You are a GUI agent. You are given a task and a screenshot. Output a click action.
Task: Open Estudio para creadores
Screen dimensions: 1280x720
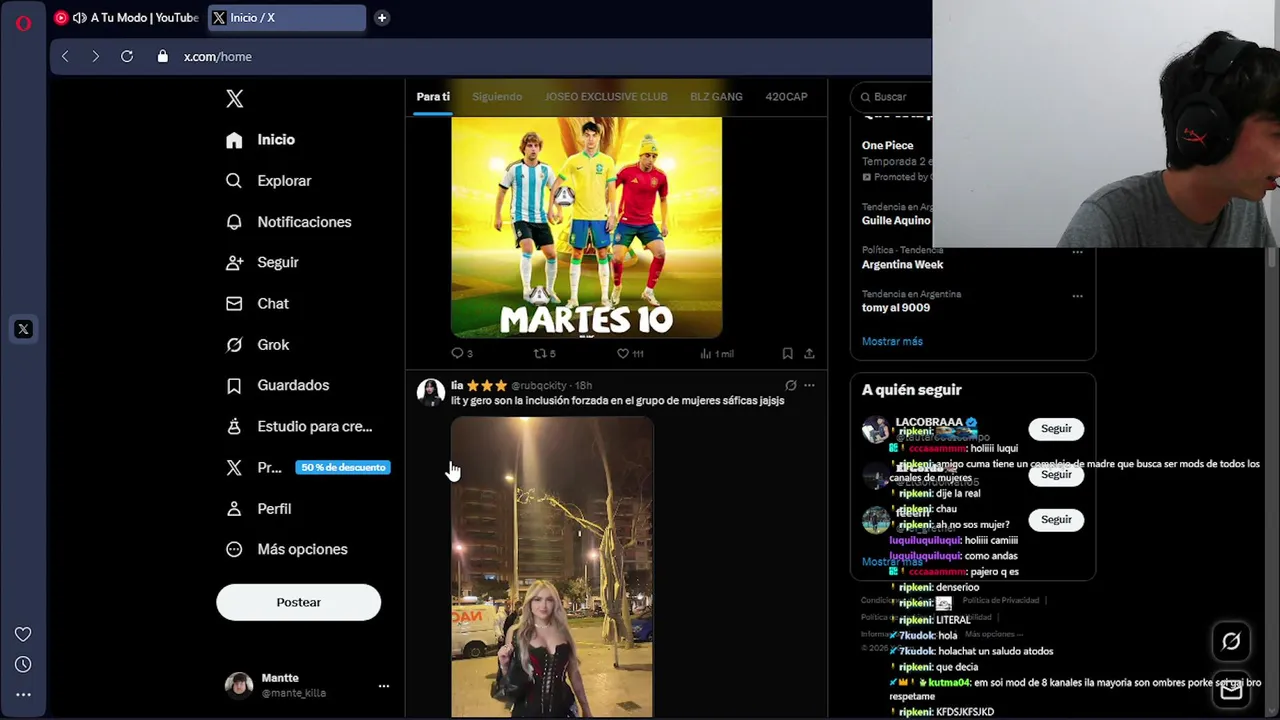point(300,427)
